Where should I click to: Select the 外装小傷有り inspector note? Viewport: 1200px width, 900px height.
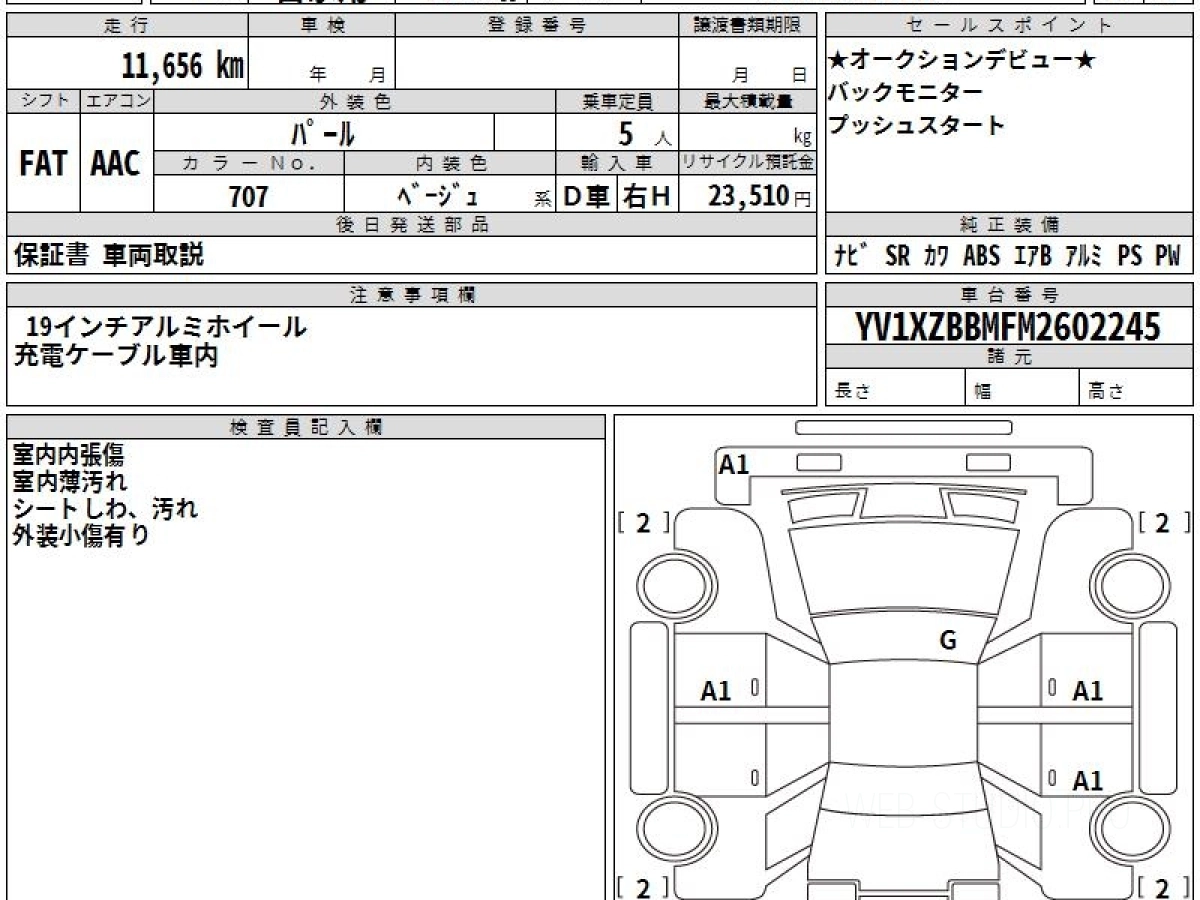pos(81,536)
